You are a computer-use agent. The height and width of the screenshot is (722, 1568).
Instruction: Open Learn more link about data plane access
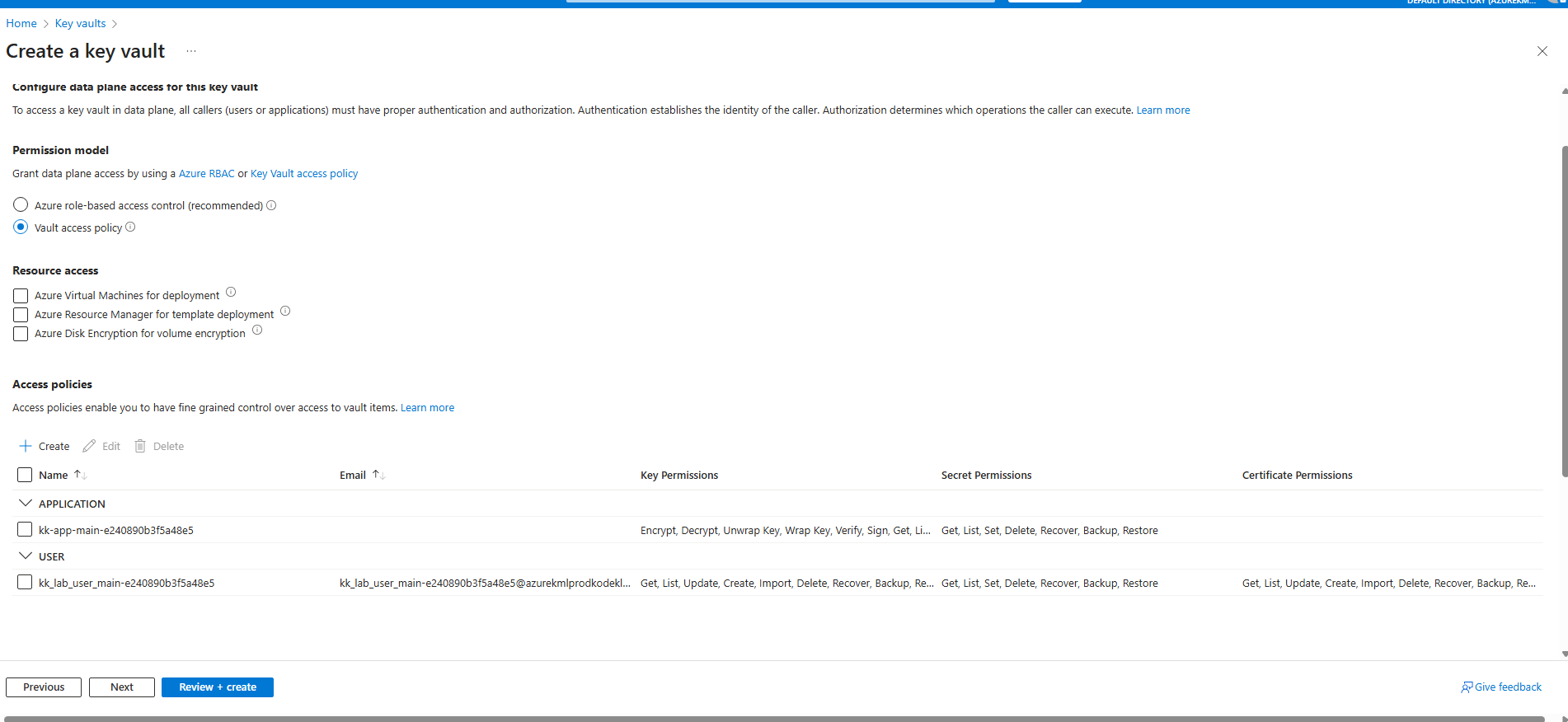1163,110
